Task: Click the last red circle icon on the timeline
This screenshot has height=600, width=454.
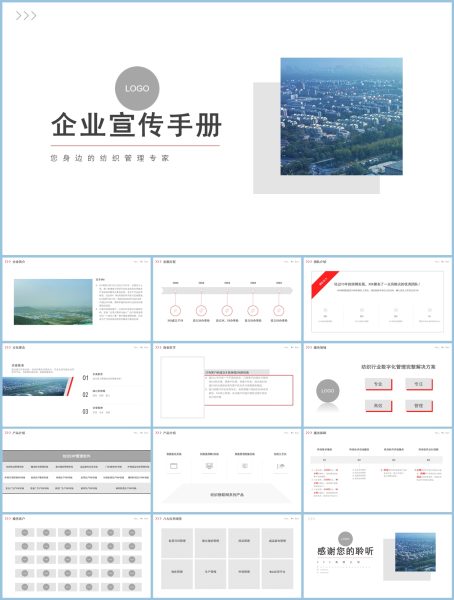Action: point(279,310)
